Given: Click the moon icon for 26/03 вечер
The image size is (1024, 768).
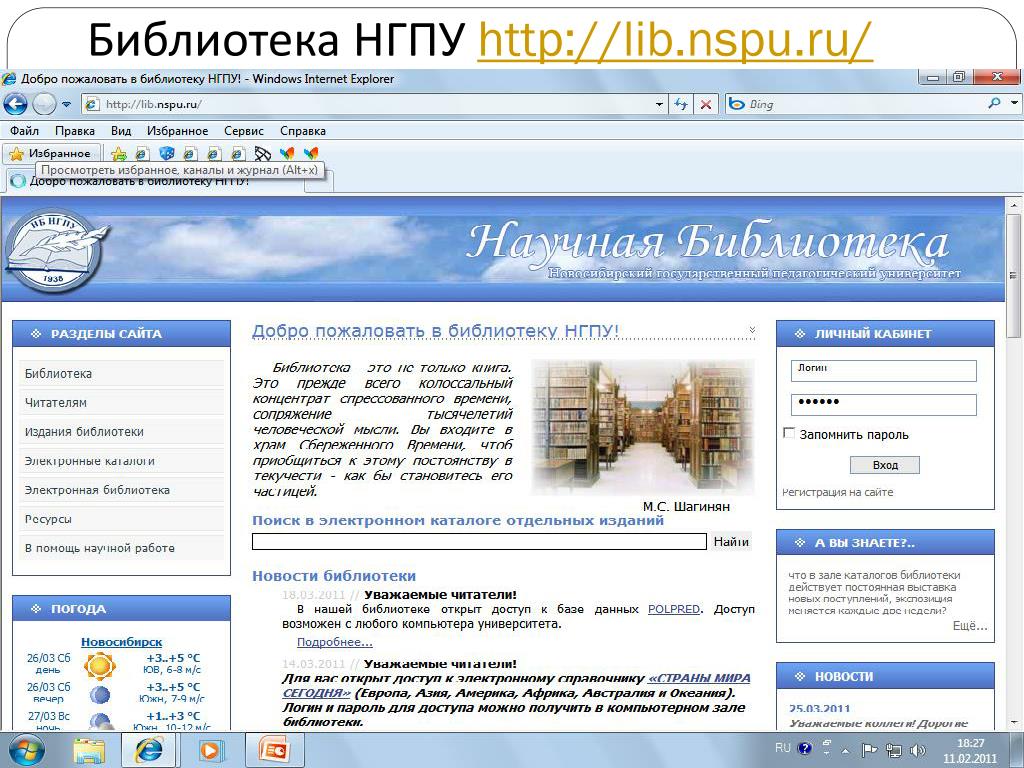Looking at the screenshot, I should 100,695.
